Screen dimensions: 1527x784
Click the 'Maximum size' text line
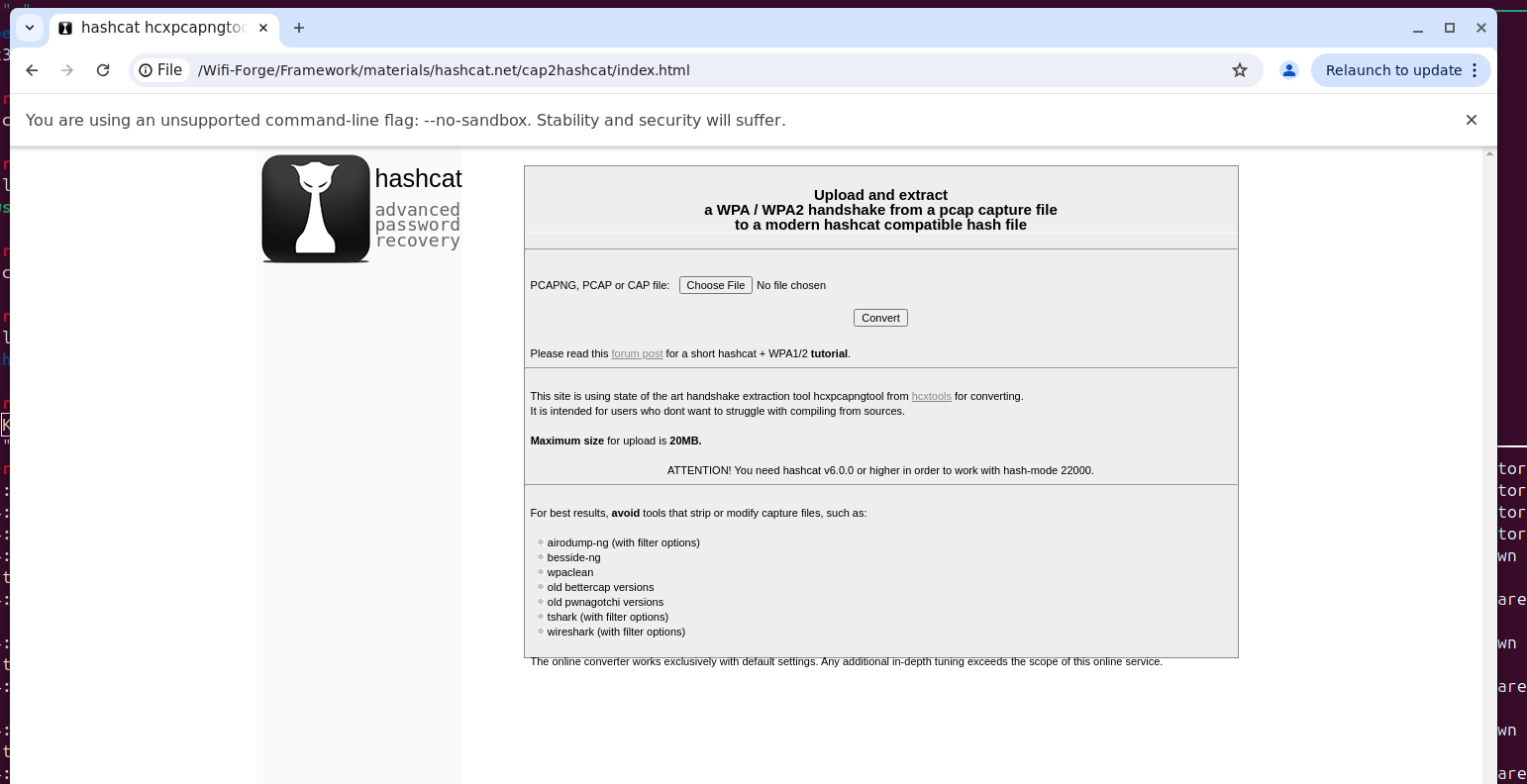[616, 441]
